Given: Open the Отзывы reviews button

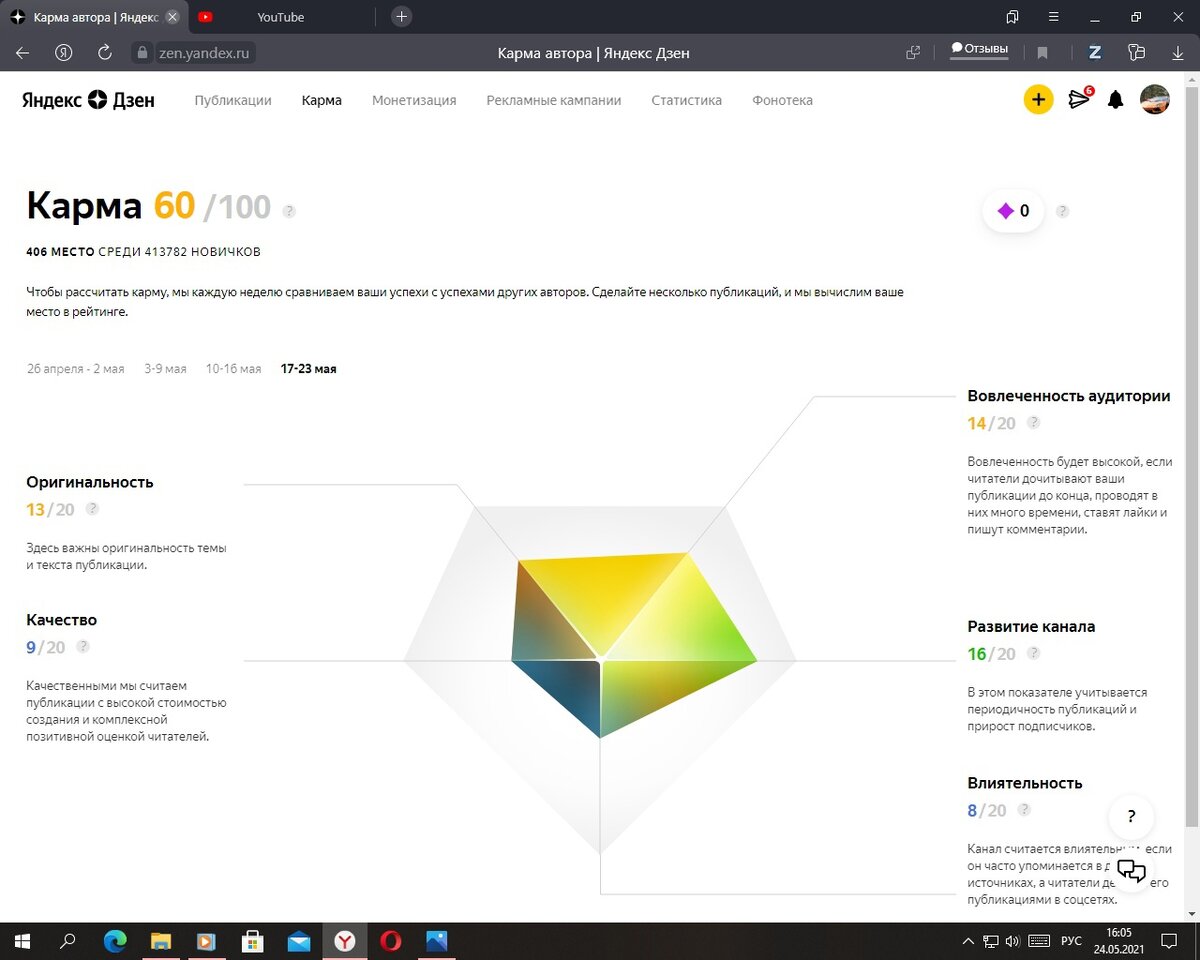Looking at the screenshot, I should pyautogui.click(x=980, y=49).
